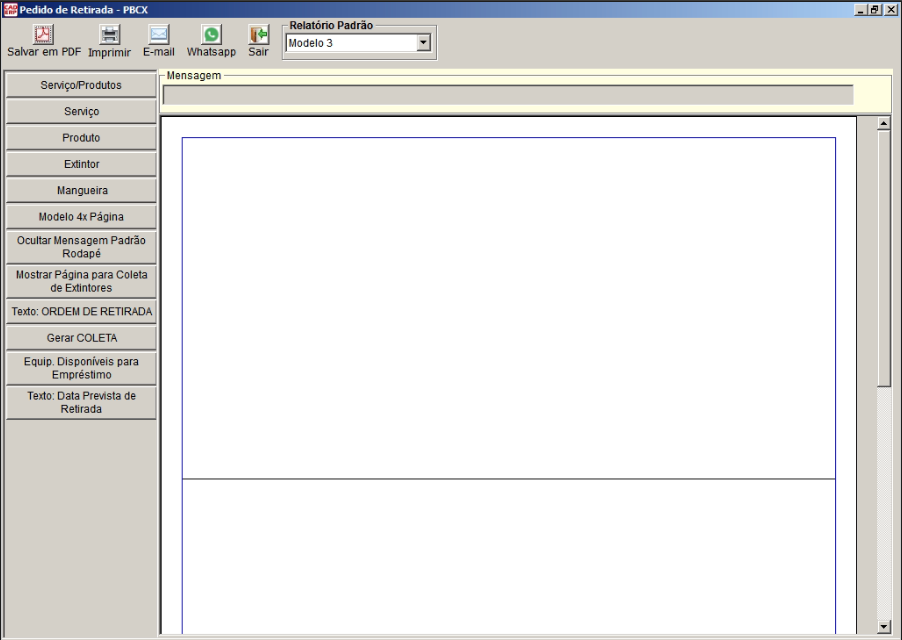Screen dimensions: 902x640
Task: Click the preview scrollbar down arrow
Action: point(884,627)
